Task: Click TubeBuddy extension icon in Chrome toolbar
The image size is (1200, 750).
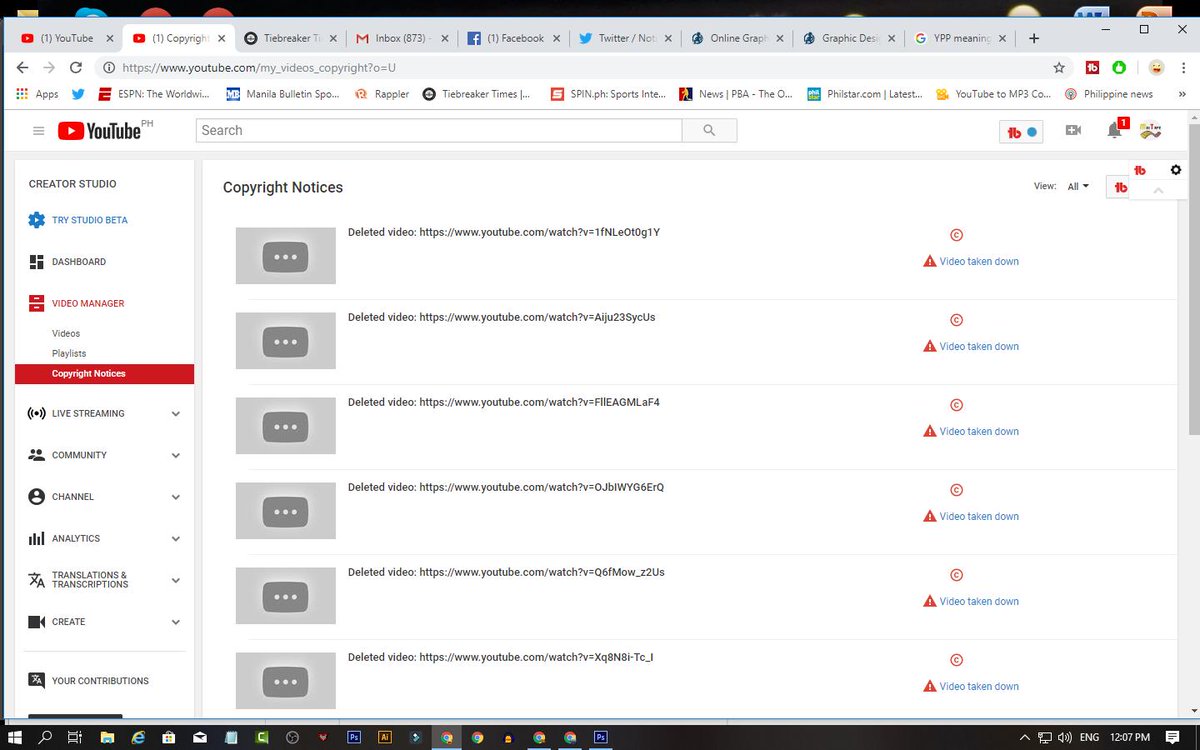Action: pyautogui.click(x=1093, y=68)
